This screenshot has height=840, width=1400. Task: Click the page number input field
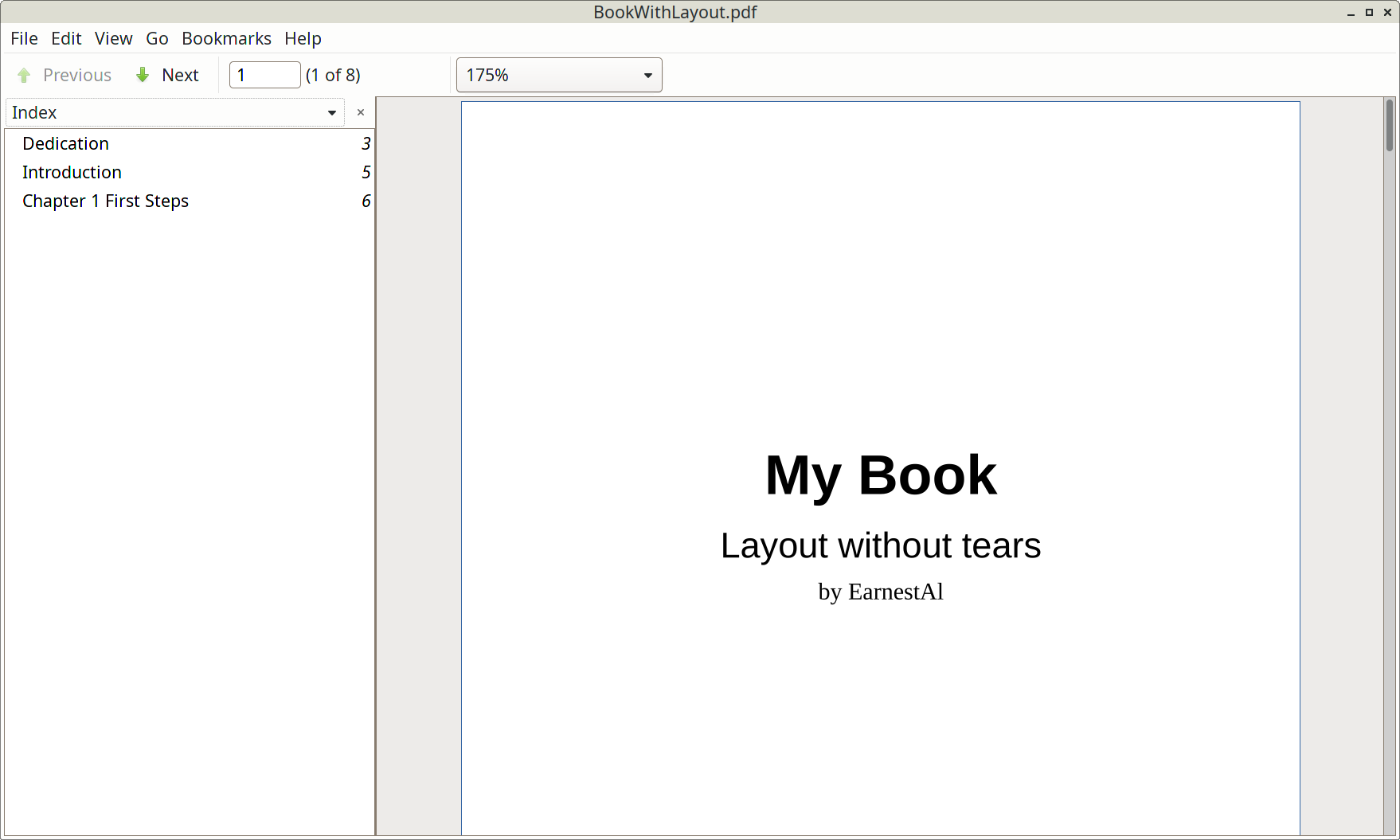[265, 75]
